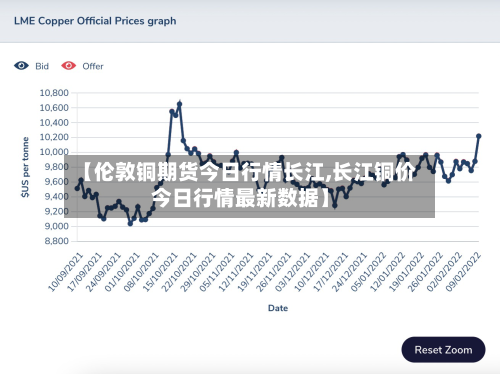Toggle Bid series visibility eye icon

point(21,66)
